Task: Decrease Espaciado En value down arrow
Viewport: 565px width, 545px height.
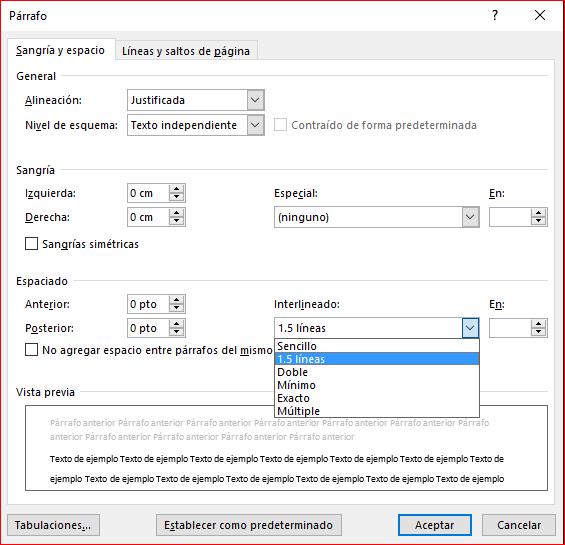Action: [539, 332]
